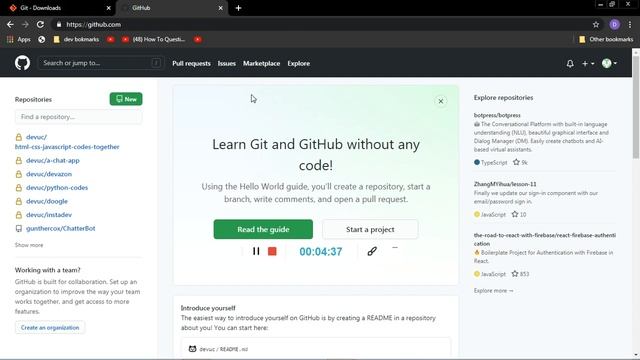Star the botpress/botpress repository
640x360 pixels.
point(516,162)
